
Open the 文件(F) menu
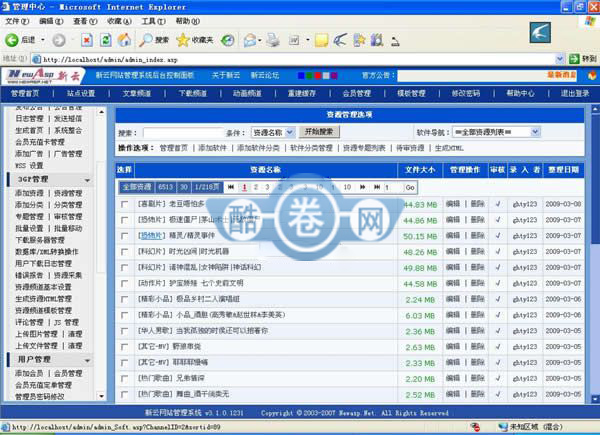(17, 21)
